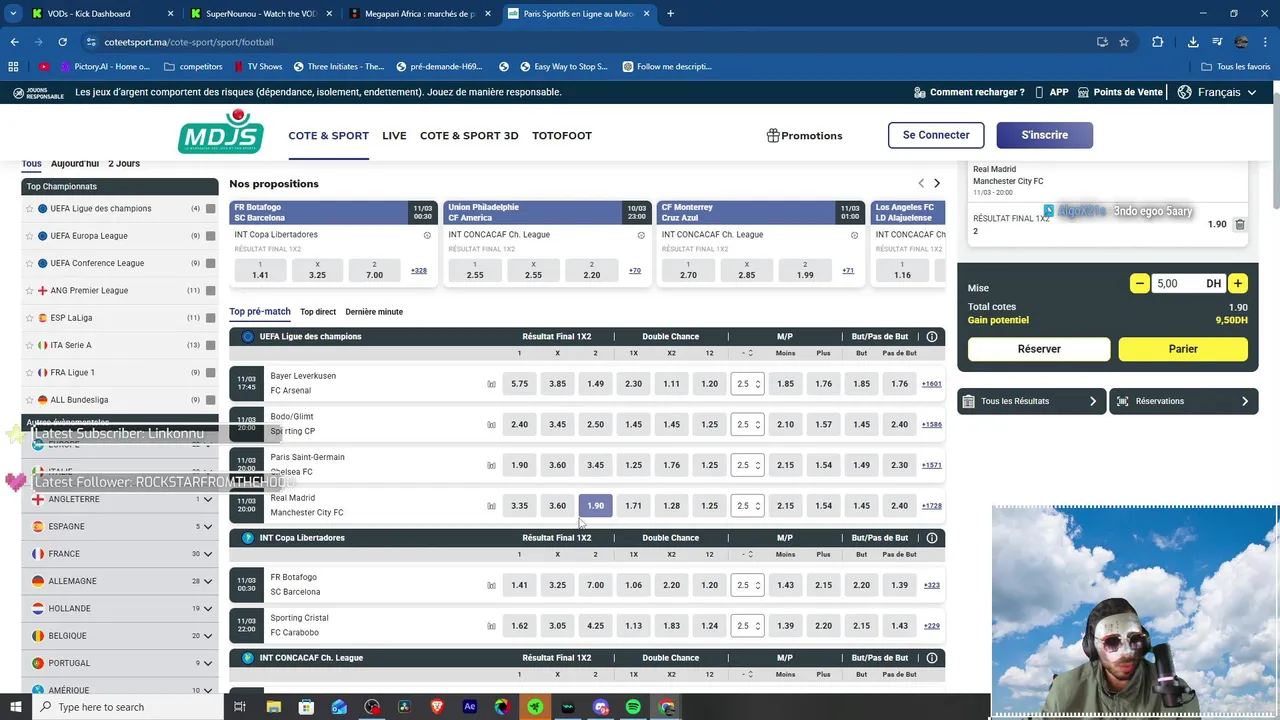Screen dimensions: 1280x720
Task: Open browser extensions puzzle icon
Action: [x=1157, y=42]
